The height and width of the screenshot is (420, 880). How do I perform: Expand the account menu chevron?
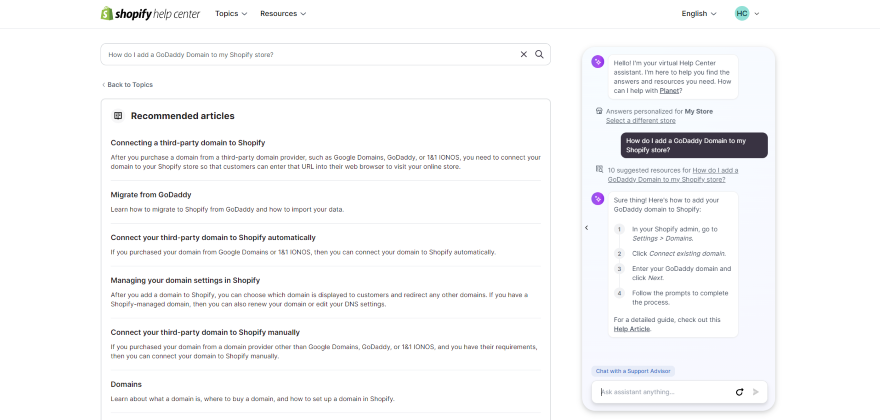click(x=757, y=14)
